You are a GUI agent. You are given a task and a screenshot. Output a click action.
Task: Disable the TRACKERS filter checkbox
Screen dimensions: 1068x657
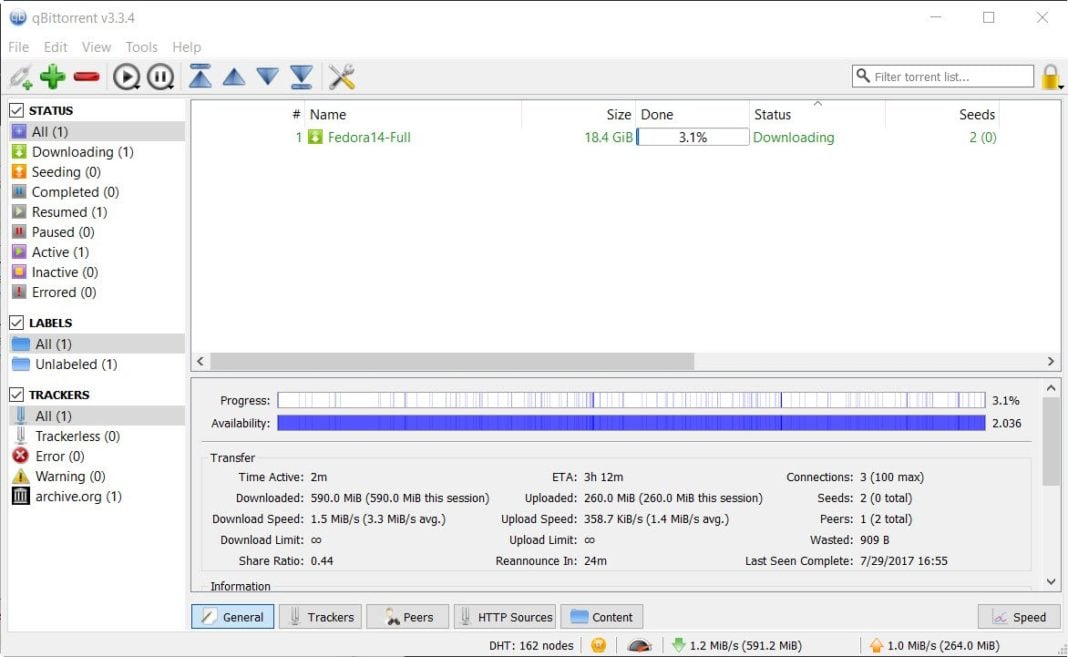point(14,394)
